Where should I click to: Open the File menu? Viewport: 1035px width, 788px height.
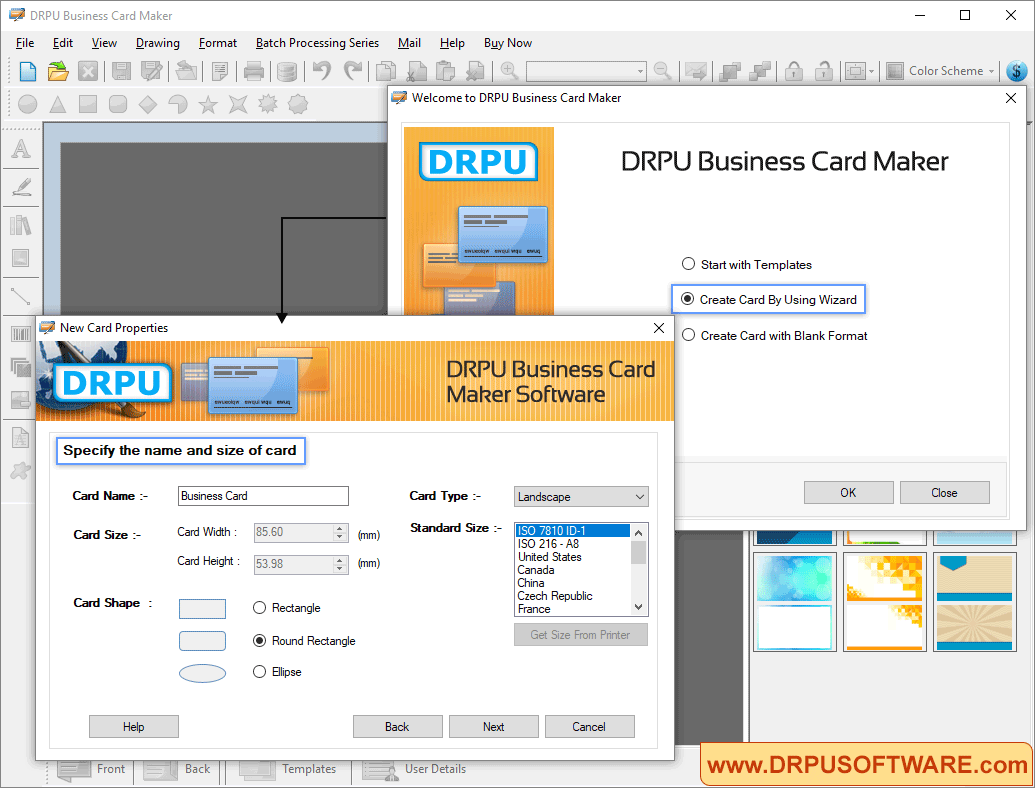pyautogui.click(x=25, y=43)
